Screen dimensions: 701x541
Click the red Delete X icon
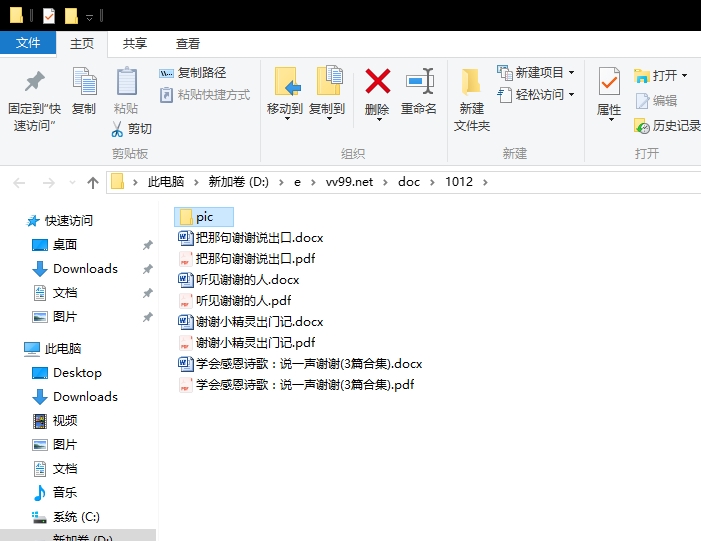click(378, 81)
